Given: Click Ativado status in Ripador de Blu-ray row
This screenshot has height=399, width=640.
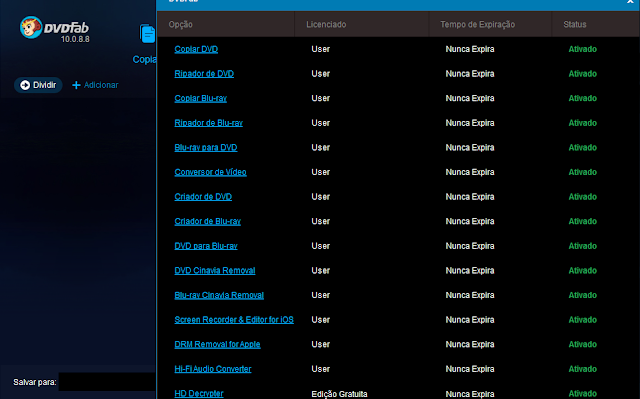Looking at the screenshot, I should point(582,123).
